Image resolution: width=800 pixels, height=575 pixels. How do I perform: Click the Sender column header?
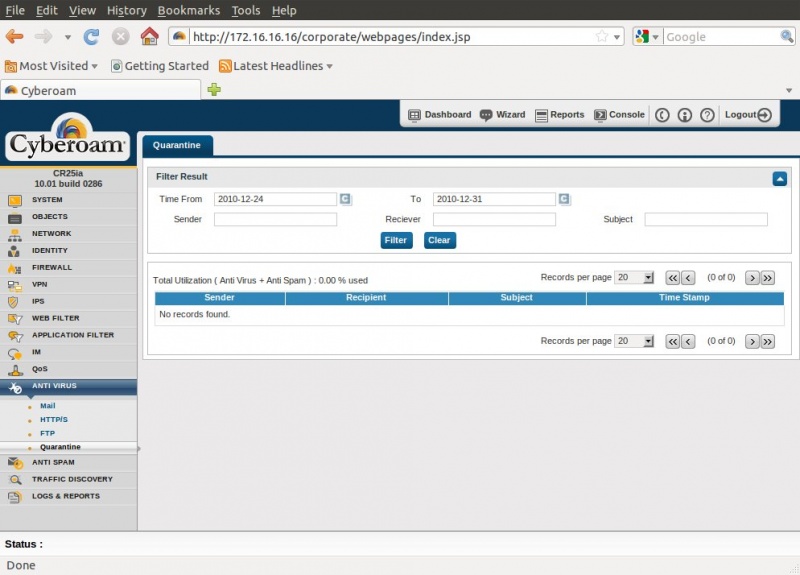click(219, 298)
